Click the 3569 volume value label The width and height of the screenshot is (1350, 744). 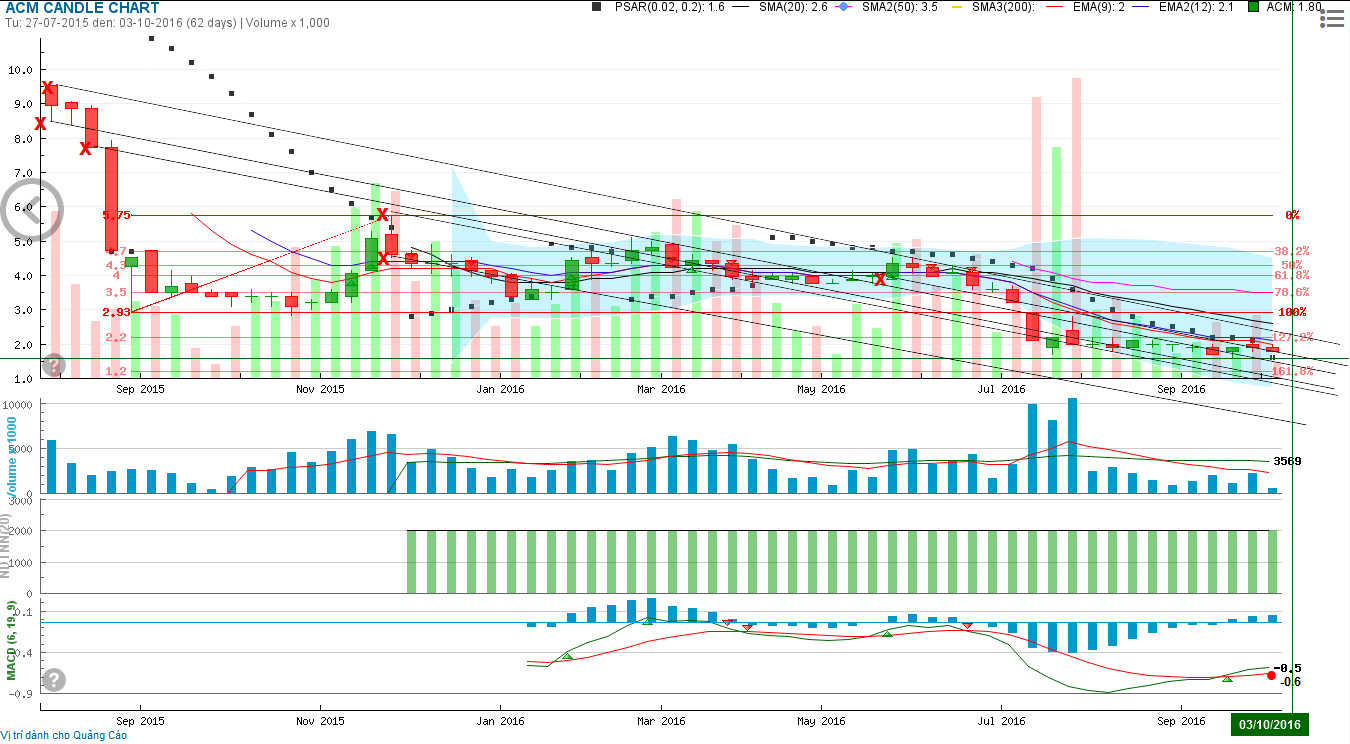tap(1286, 461)
